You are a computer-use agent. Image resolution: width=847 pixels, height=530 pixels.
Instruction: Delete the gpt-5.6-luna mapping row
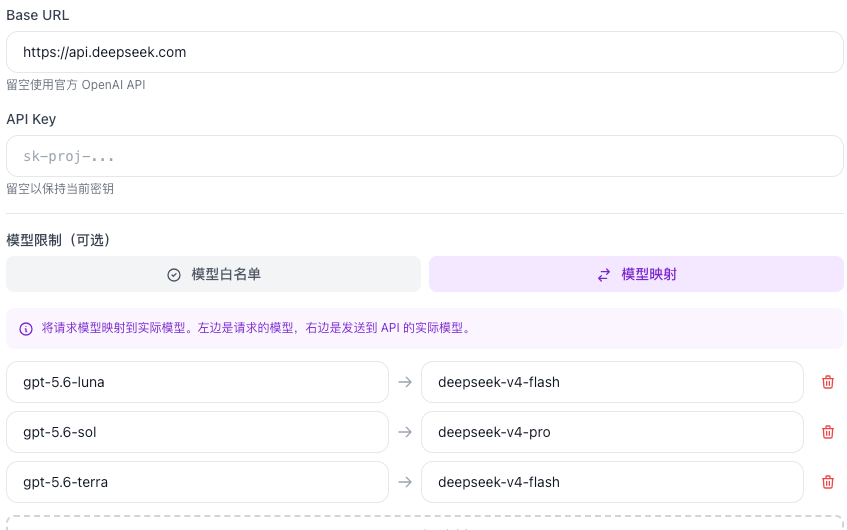(x=828, y=382)
